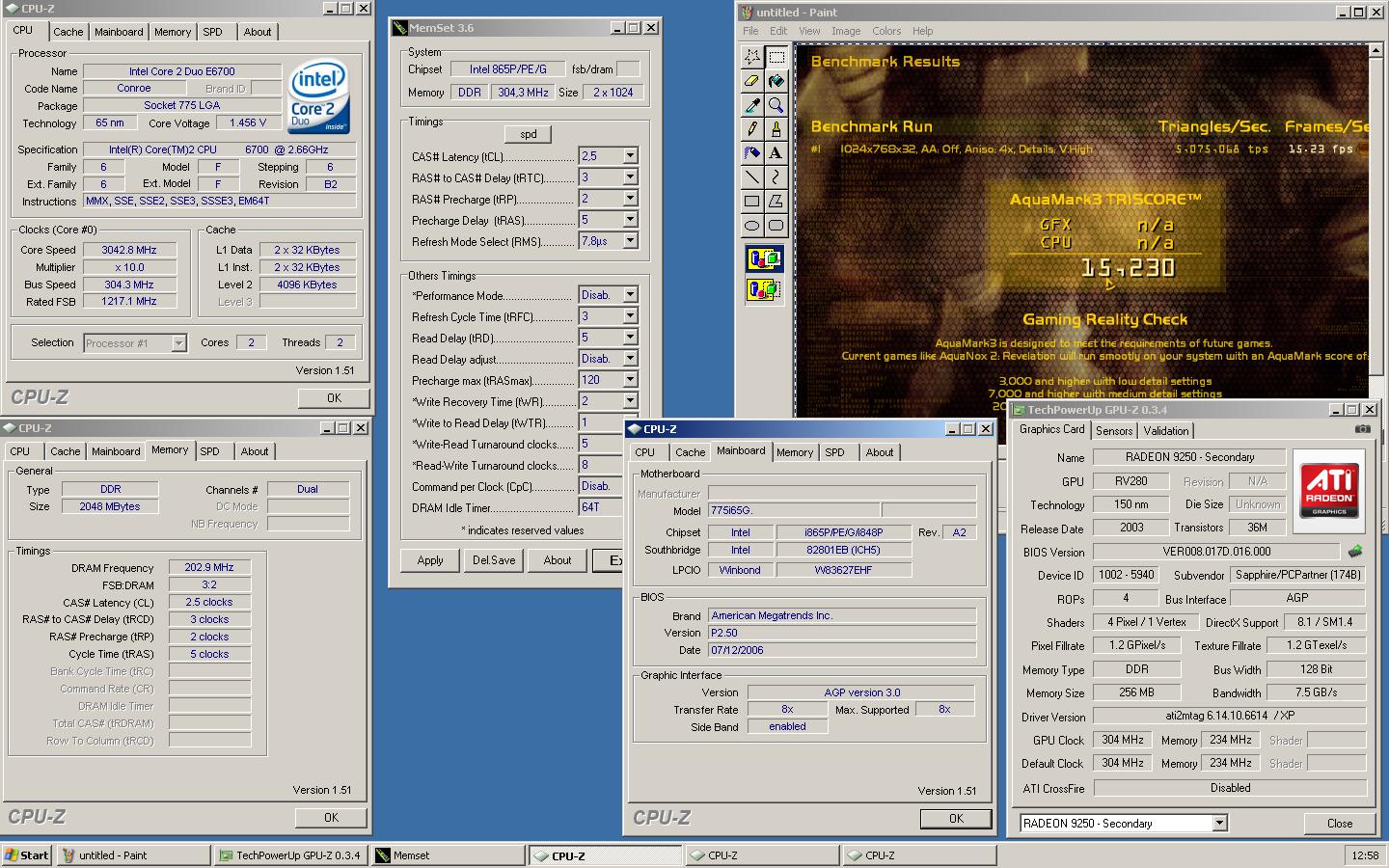Pick the Color Picker eyedropper tool
This screenshot has height=868, width=1389.
(x=751, y=105)
